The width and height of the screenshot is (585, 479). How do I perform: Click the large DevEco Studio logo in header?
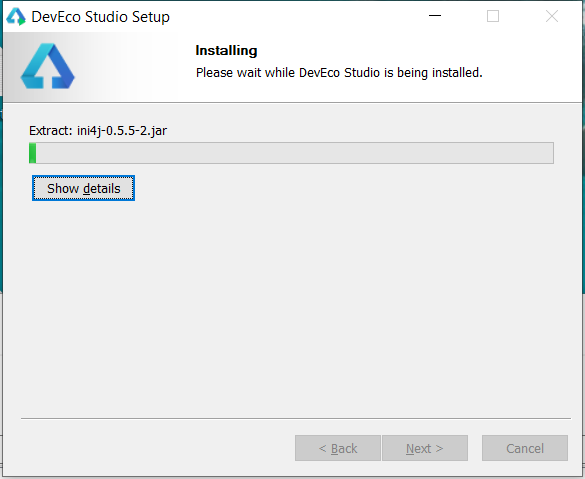(47, 66)
